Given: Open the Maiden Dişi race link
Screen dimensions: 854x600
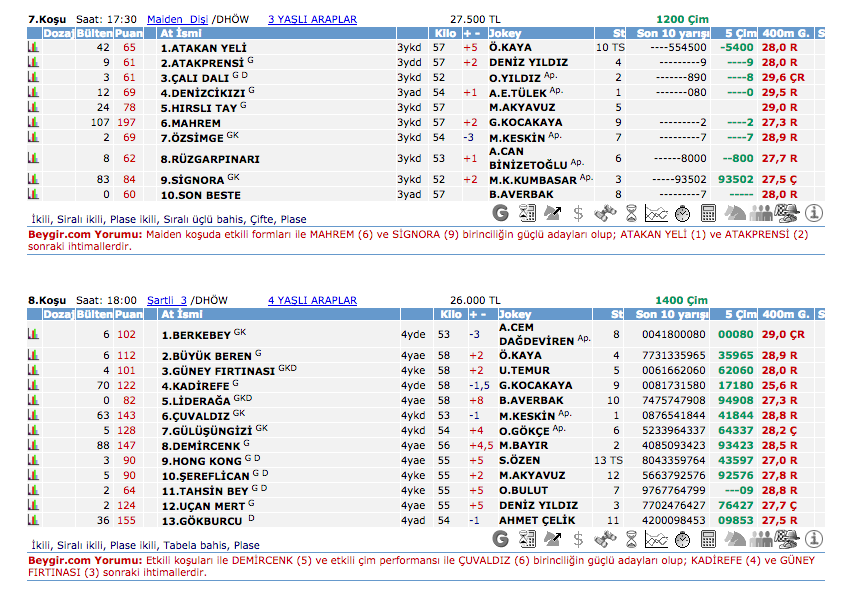Looking at the screenshot, I should tap(179, 19).
